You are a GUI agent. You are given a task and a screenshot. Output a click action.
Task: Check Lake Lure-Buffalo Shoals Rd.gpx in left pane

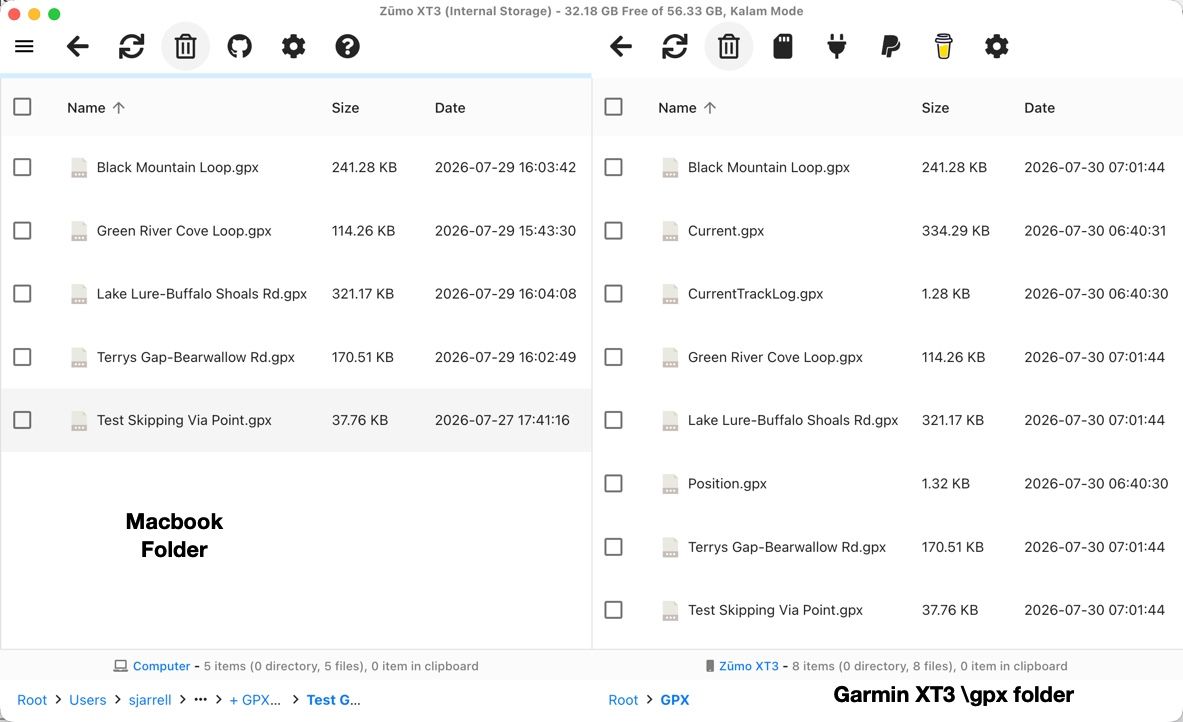click(x=23, y=293)
